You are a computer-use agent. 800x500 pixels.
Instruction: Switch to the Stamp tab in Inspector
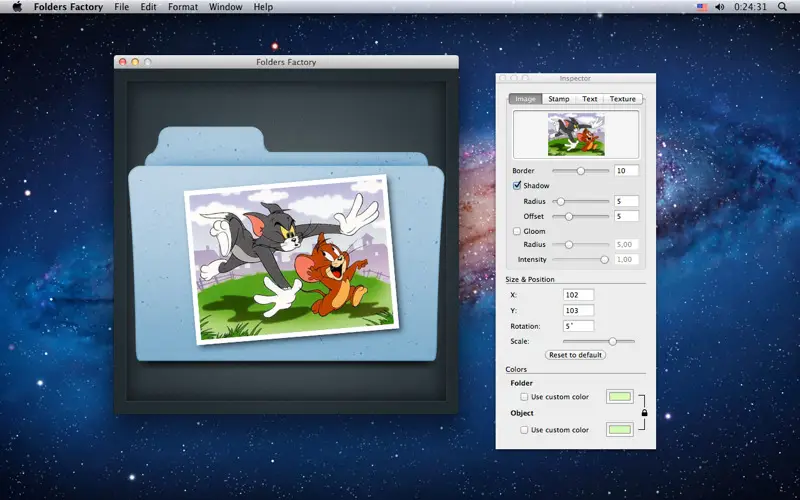click(x=559, y=98)
